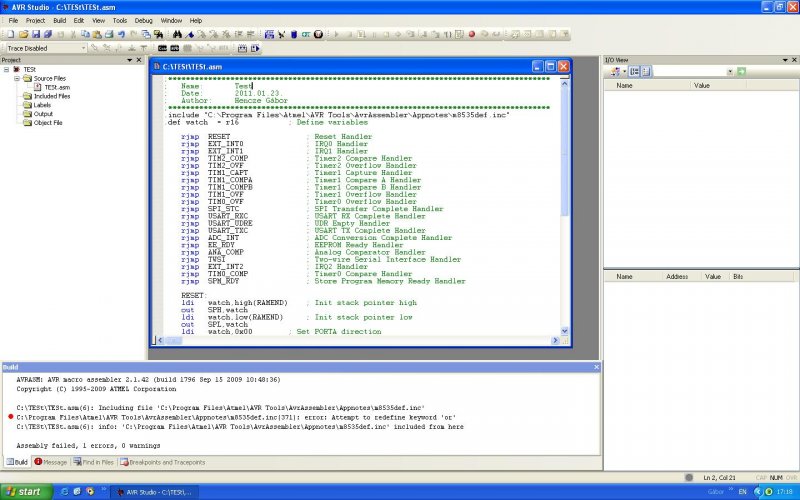Image resolution: width=800 pixels, height=500 pixels.
Task: Select TESt.asm in the project tree
Action: point(57,87)
